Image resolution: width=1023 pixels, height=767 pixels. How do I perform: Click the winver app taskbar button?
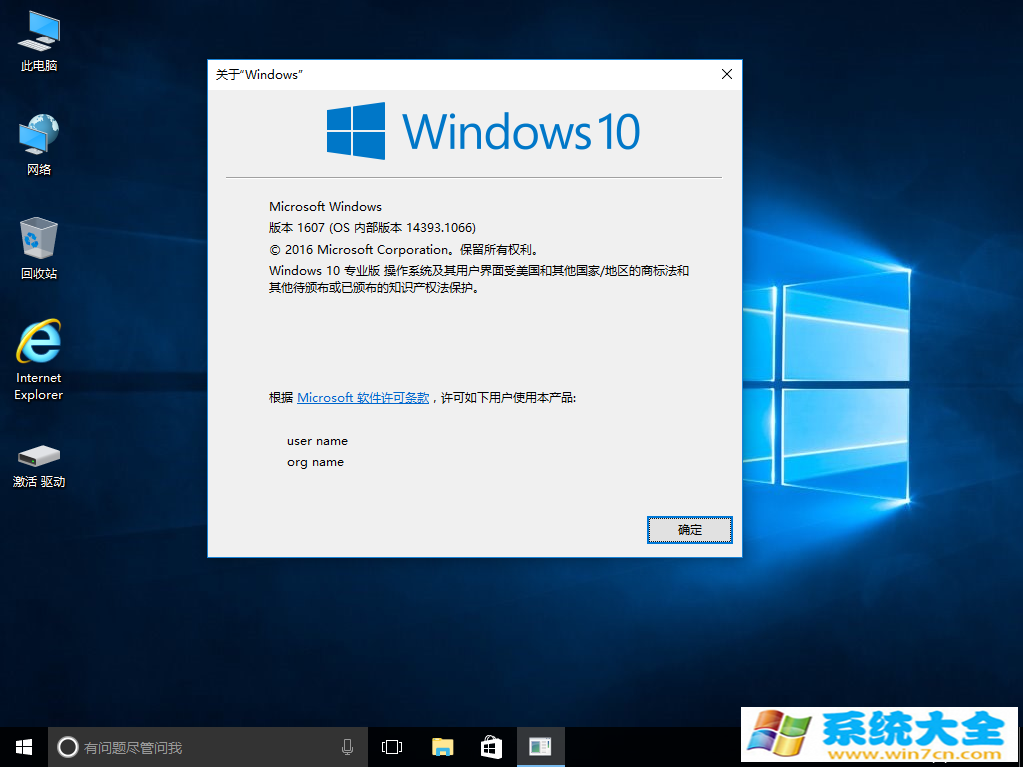tap(540, 747)
